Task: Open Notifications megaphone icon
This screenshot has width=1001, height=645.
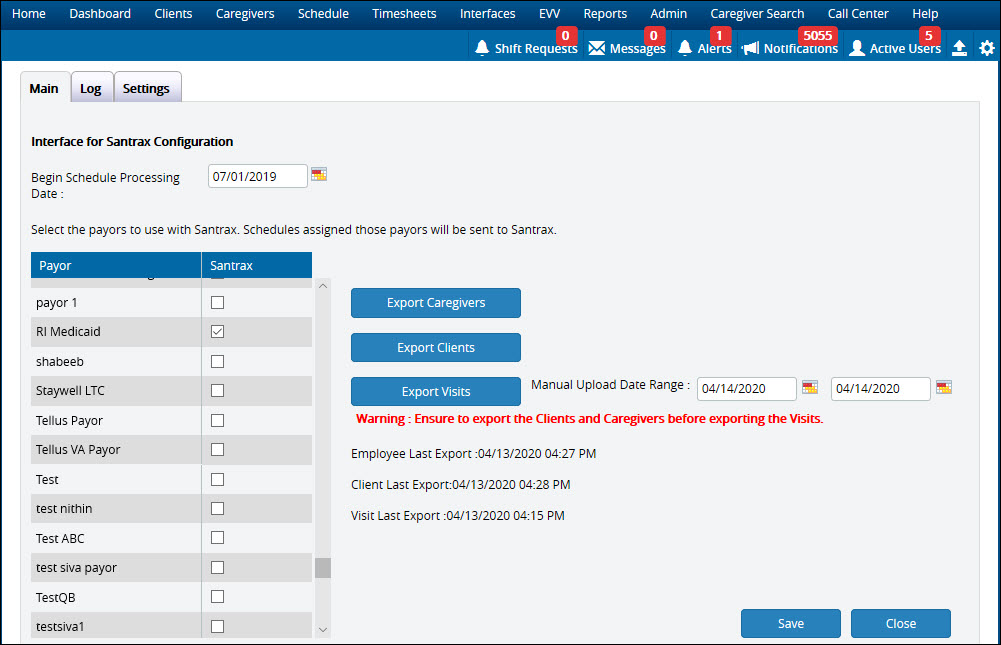Action: coord(750,48)
